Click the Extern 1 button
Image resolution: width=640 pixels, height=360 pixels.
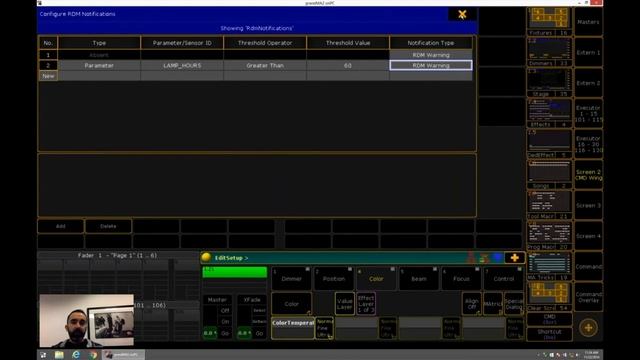point(588,52)
